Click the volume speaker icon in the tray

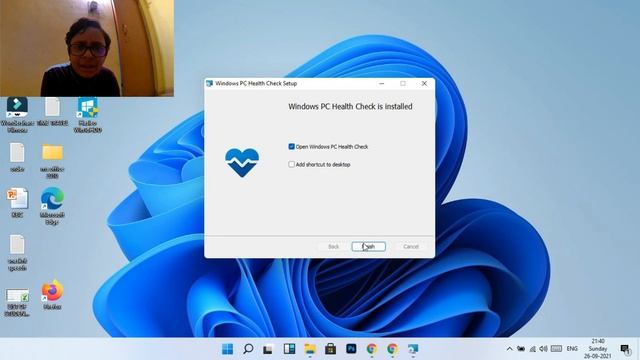(x=543, y=349)
